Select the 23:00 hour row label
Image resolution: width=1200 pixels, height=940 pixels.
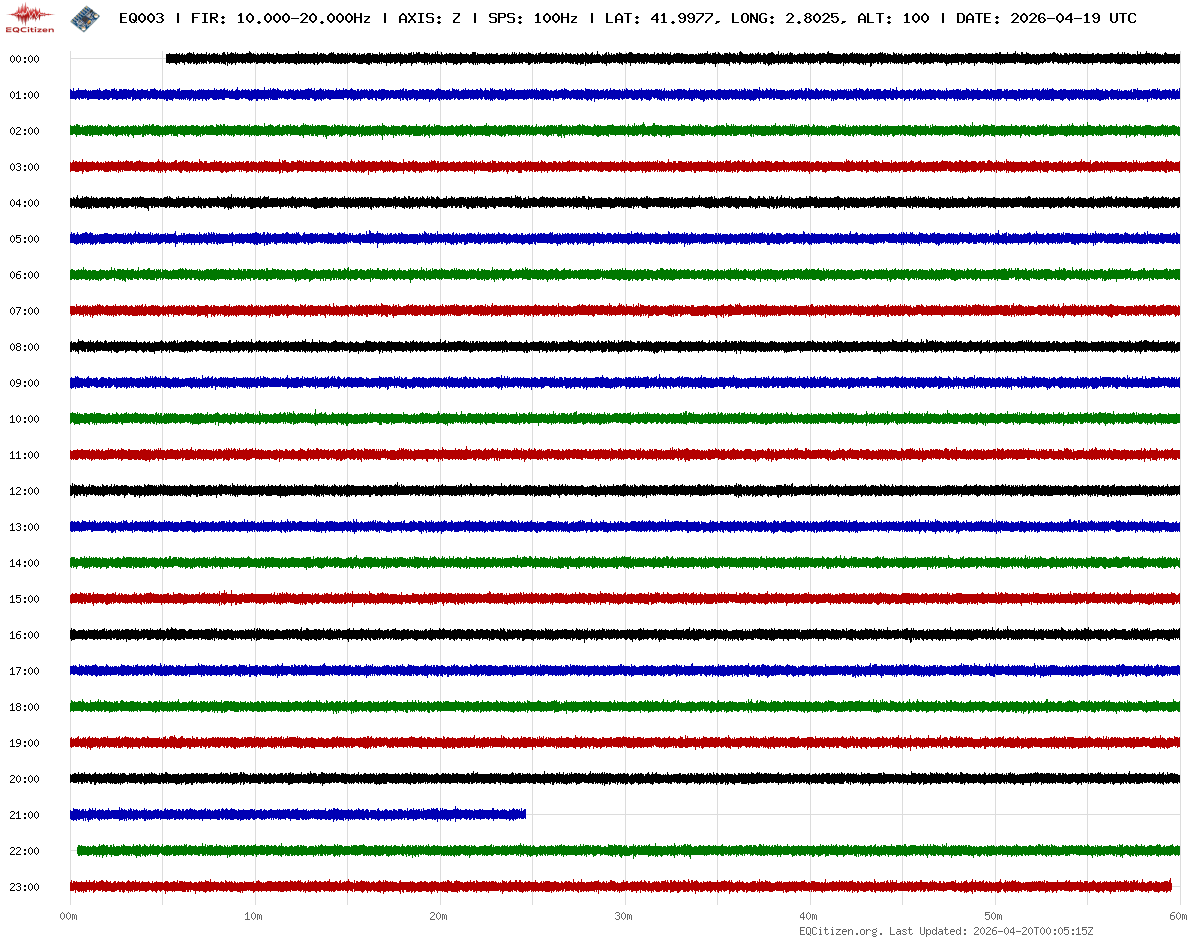(x=24, y=887)
